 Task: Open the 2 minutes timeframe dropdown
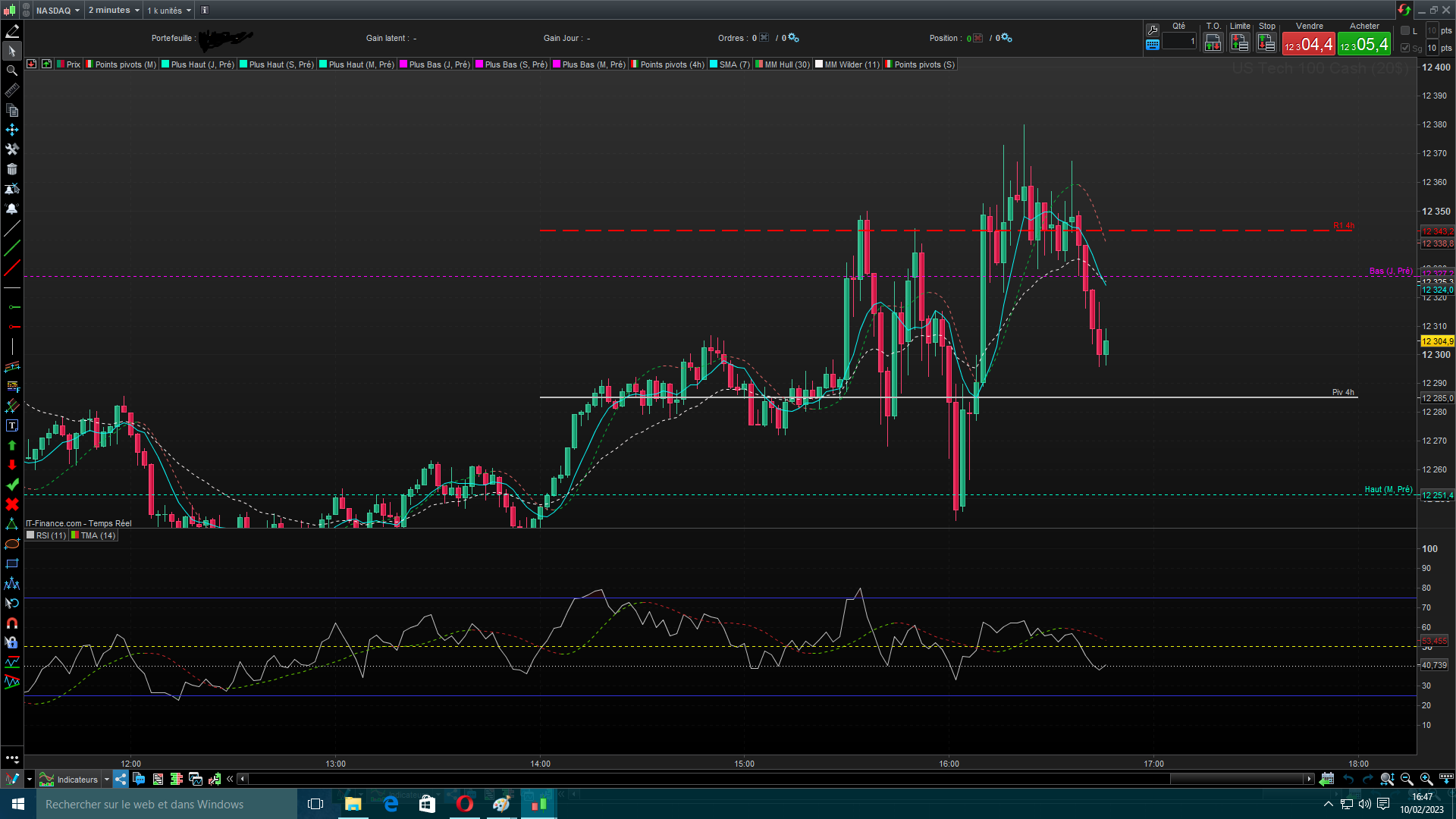(114, 10)
